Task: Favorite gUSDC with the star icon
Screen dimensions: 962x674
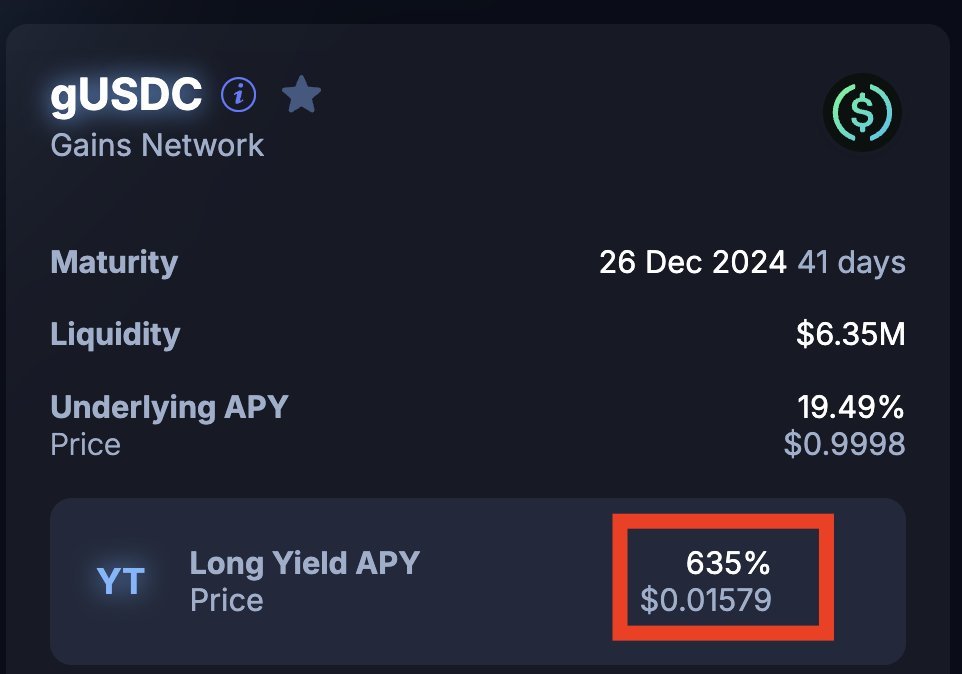Action: coord(301,96)
